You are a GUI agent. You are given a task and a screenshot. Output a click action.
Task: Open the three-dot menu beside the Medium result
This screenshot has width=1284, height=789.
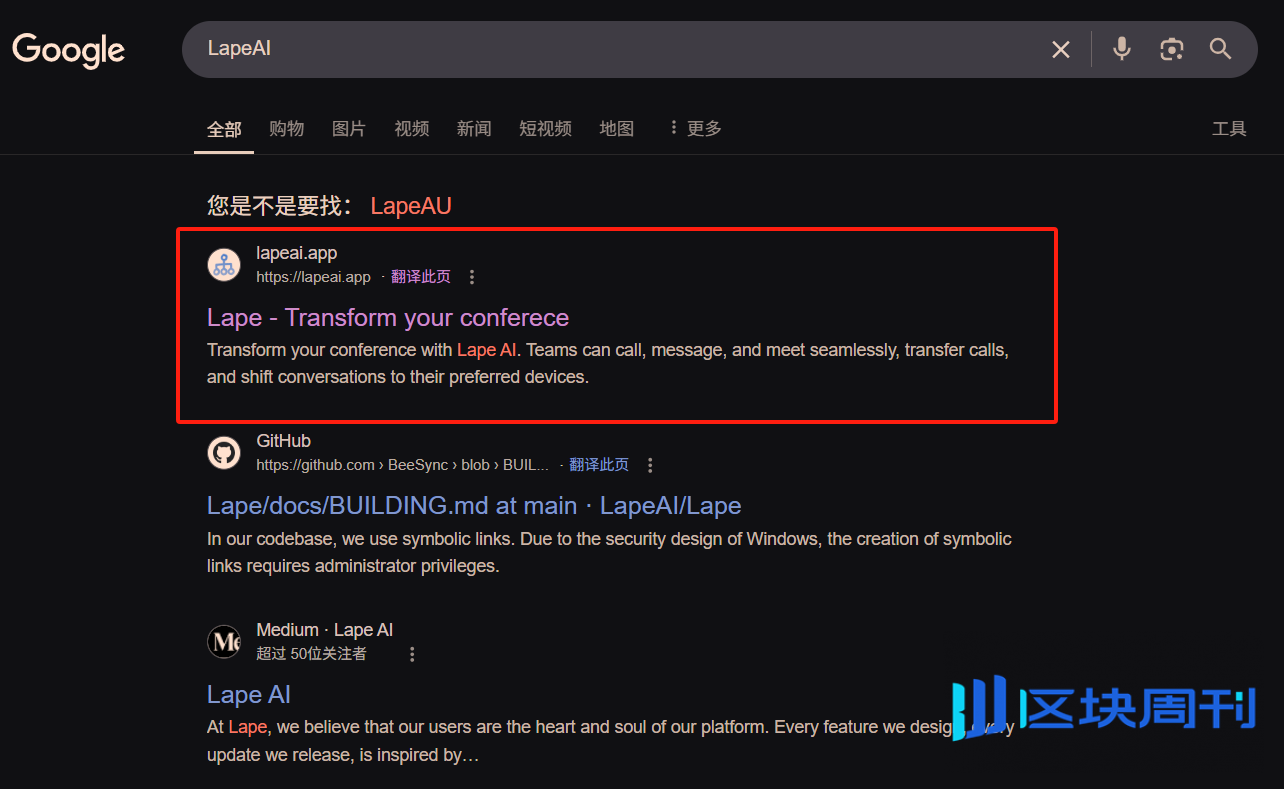[x=412, y=654]
